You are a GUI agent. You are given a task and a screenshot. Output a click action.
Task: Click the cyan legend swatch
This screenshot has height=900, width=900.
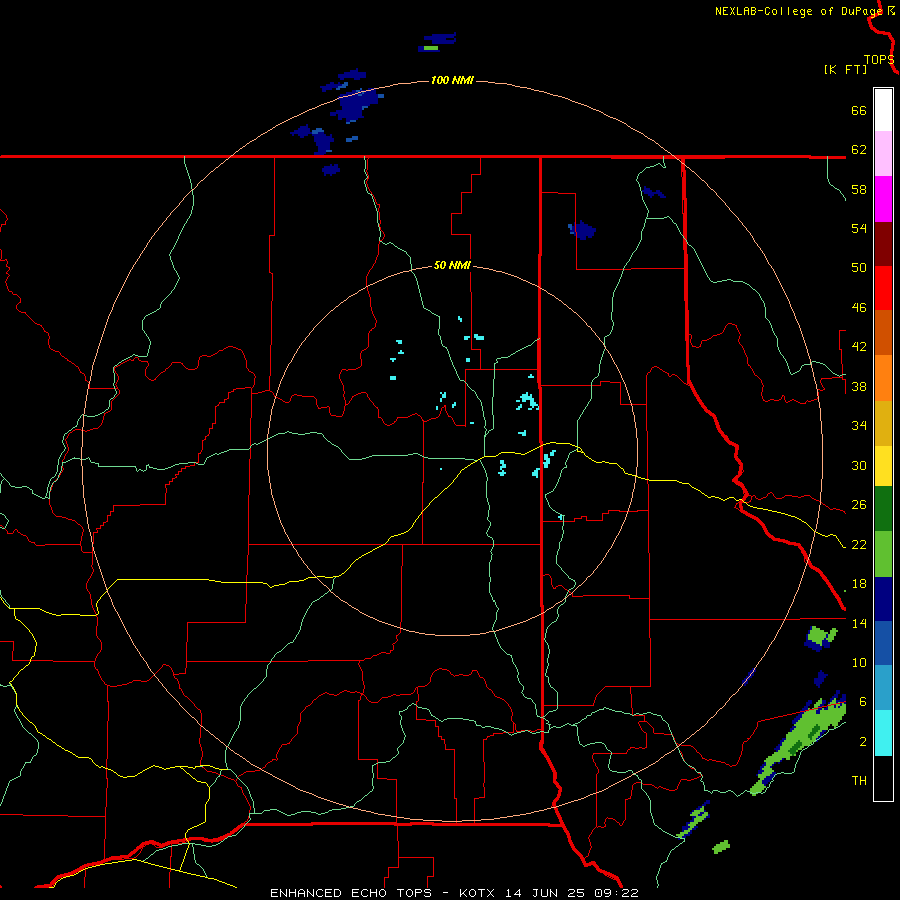[883, 733]
